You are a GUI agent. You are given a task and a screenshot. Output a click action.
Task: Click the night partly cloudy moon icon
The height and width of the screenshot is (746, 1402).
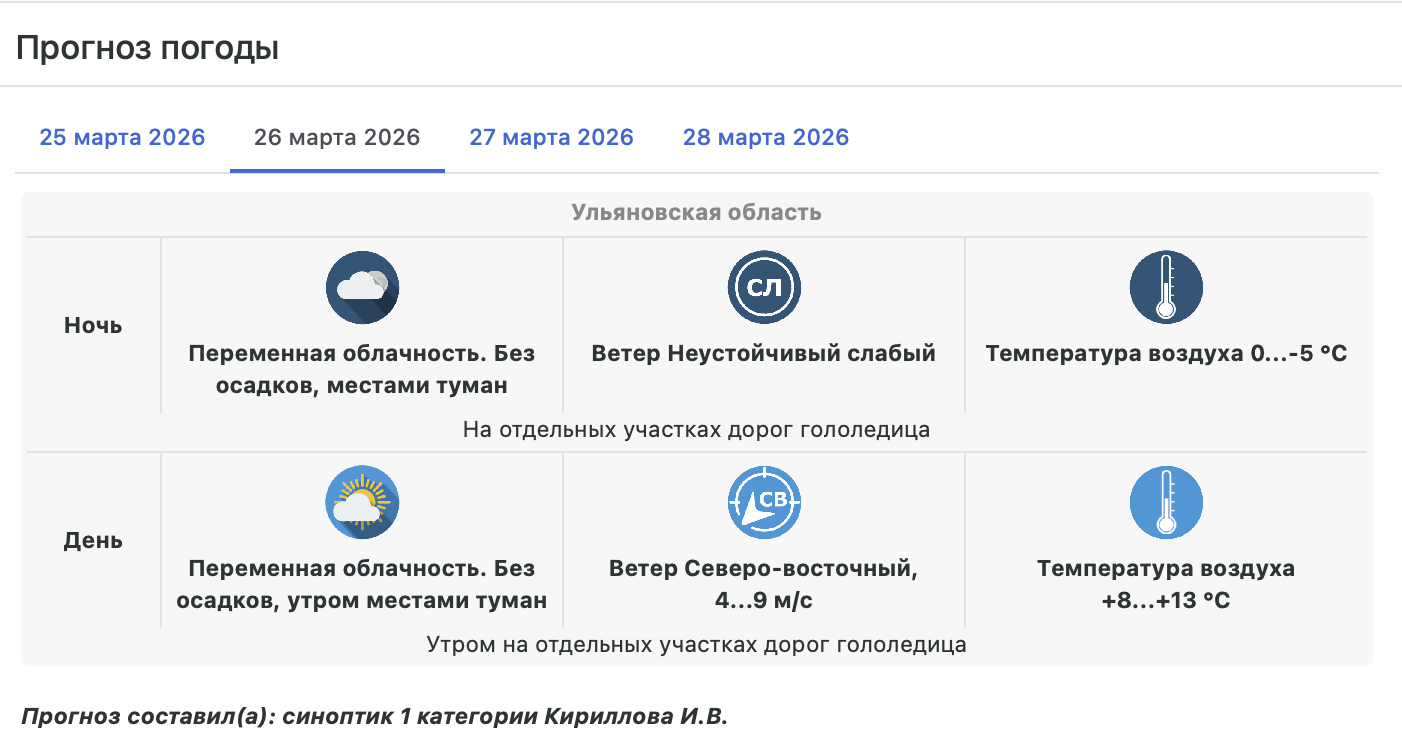tap(362, 288)
